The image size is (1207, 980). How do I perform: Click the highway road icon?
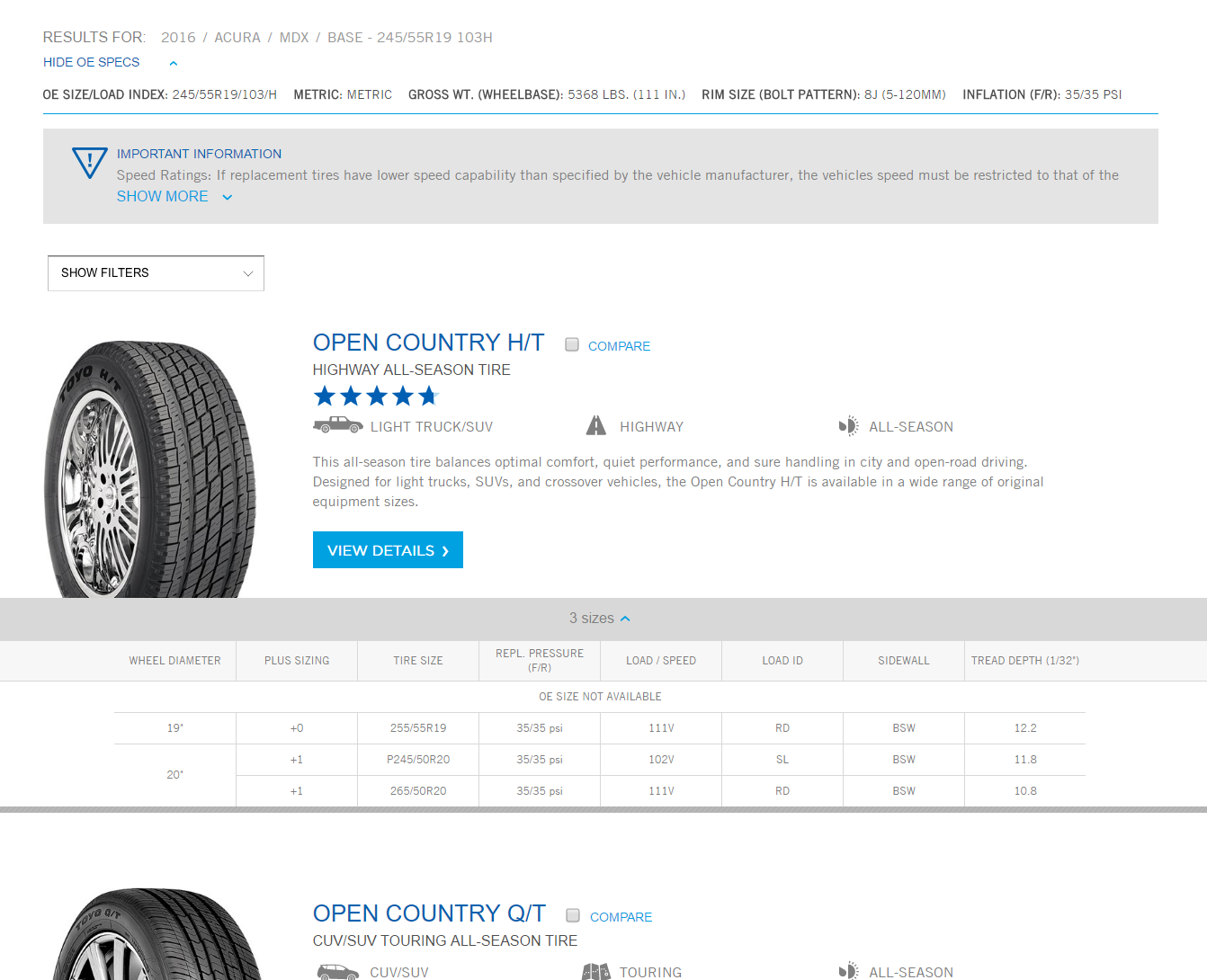point(596,425)
